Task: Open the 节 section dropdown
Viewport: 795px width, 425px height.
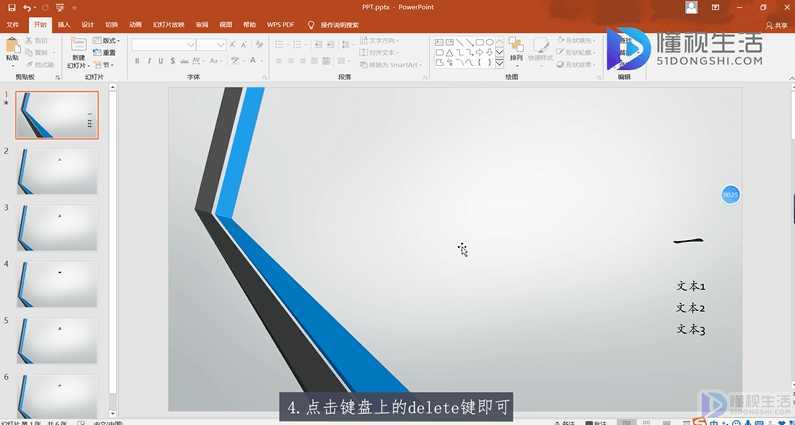Action: click(103, 65)
